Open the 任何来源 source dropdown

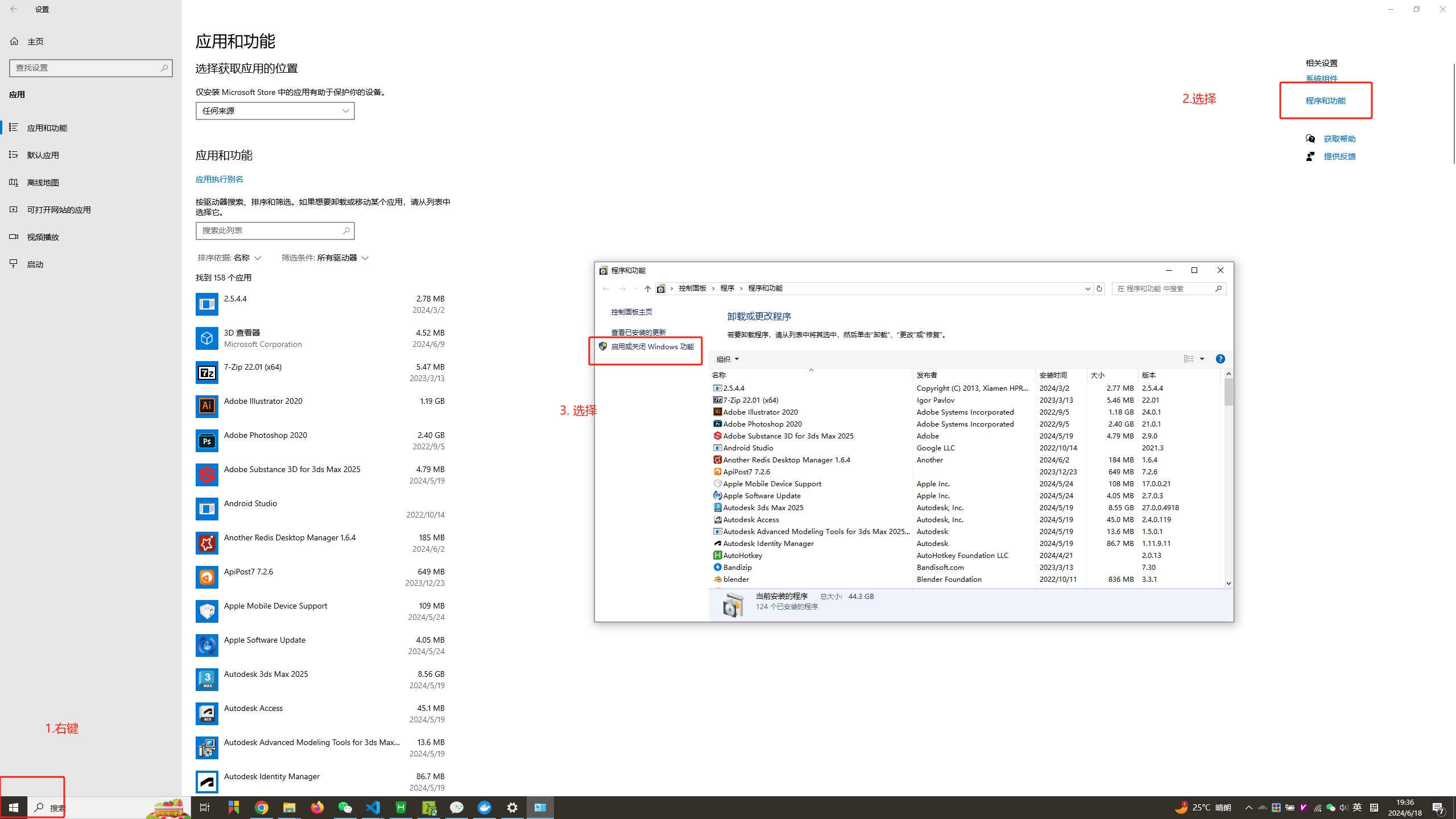[x=275, y=111]
